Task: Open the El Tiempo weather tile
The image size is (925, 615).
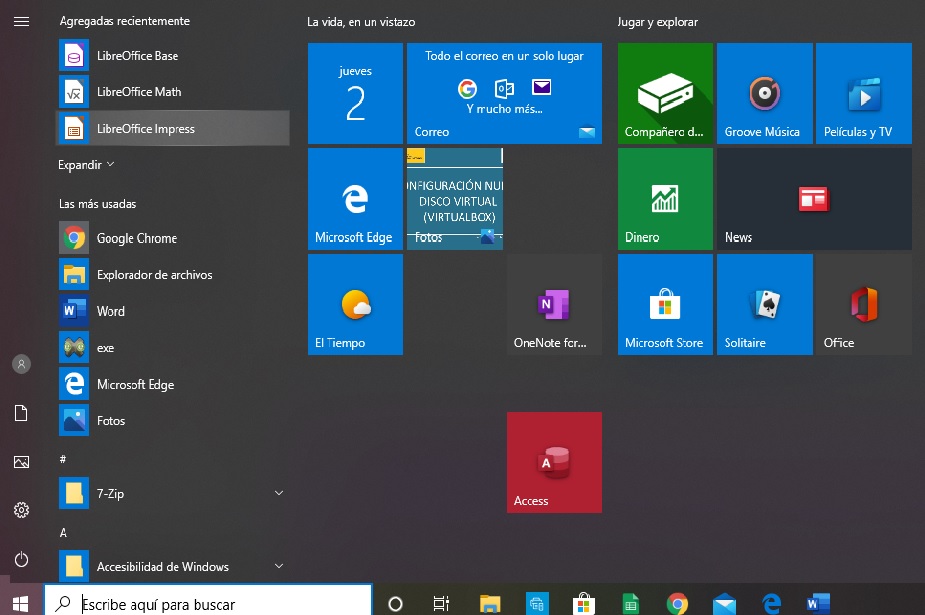Action: (x=355, y=304)
